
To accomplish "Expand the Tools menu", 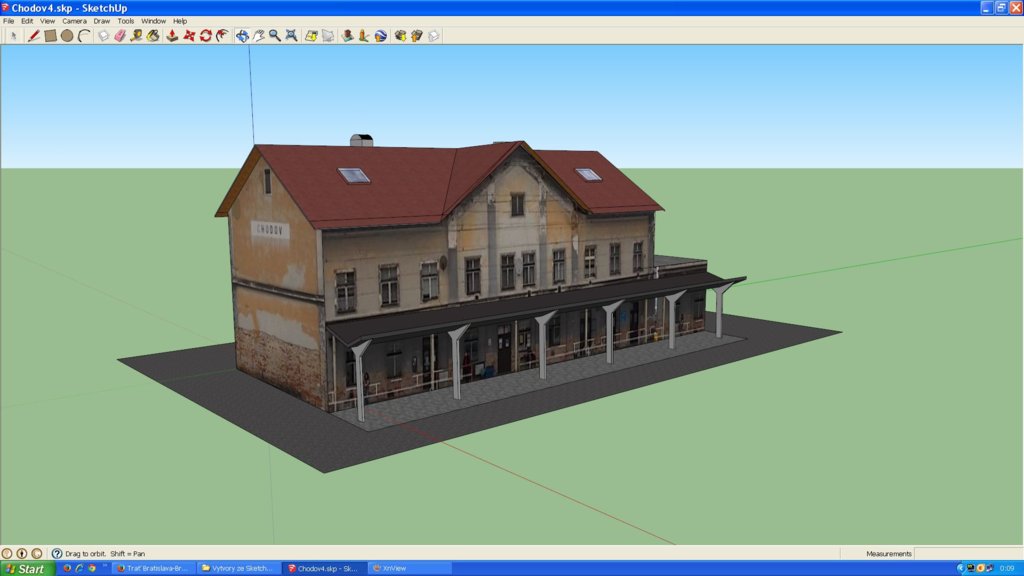I will pyautogui.click(x=126, y=20).
